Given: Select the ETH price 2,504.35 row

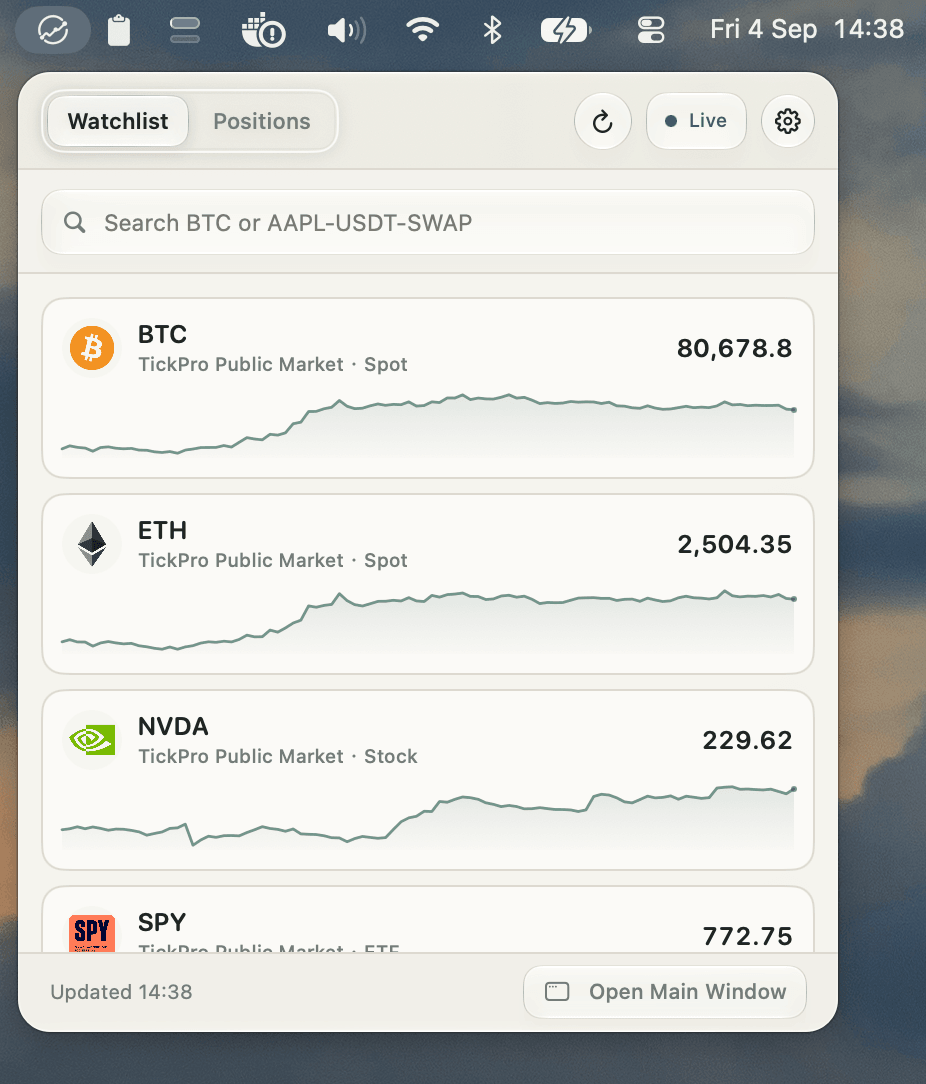Looking at the screenshot, I should click(427, 583).
